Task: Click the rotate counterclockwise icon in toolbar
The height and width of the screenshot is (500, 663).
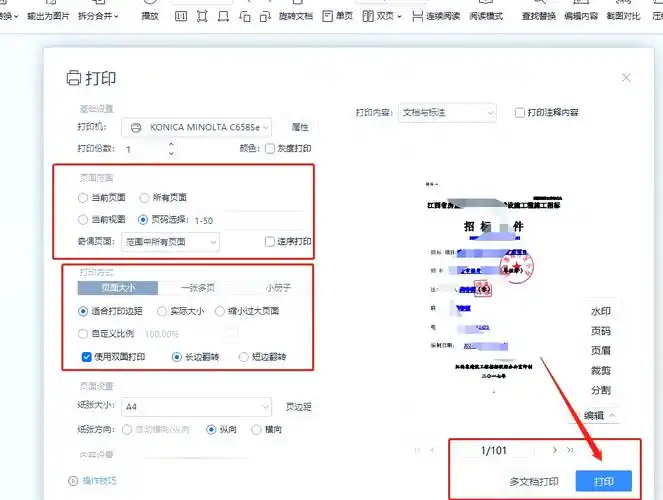Action: pyautogui.click(x=244, y=16)
